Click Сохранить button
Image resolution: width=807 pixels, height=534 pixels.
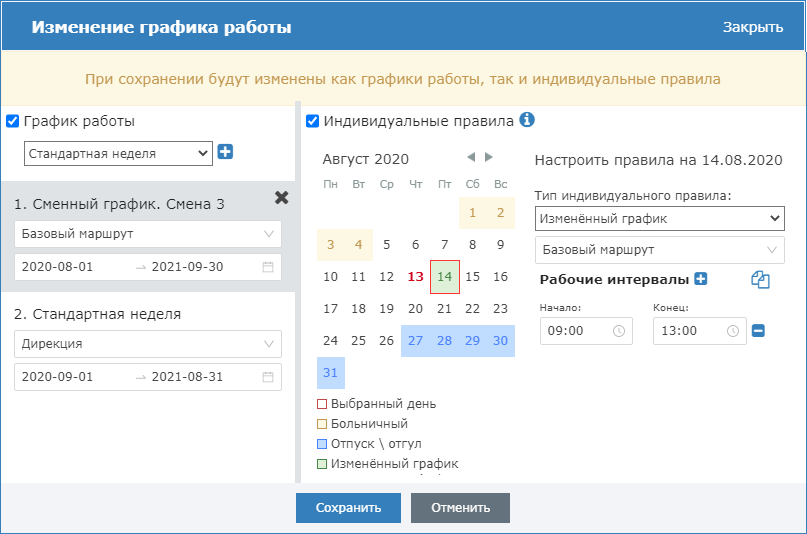pos(348,507)
